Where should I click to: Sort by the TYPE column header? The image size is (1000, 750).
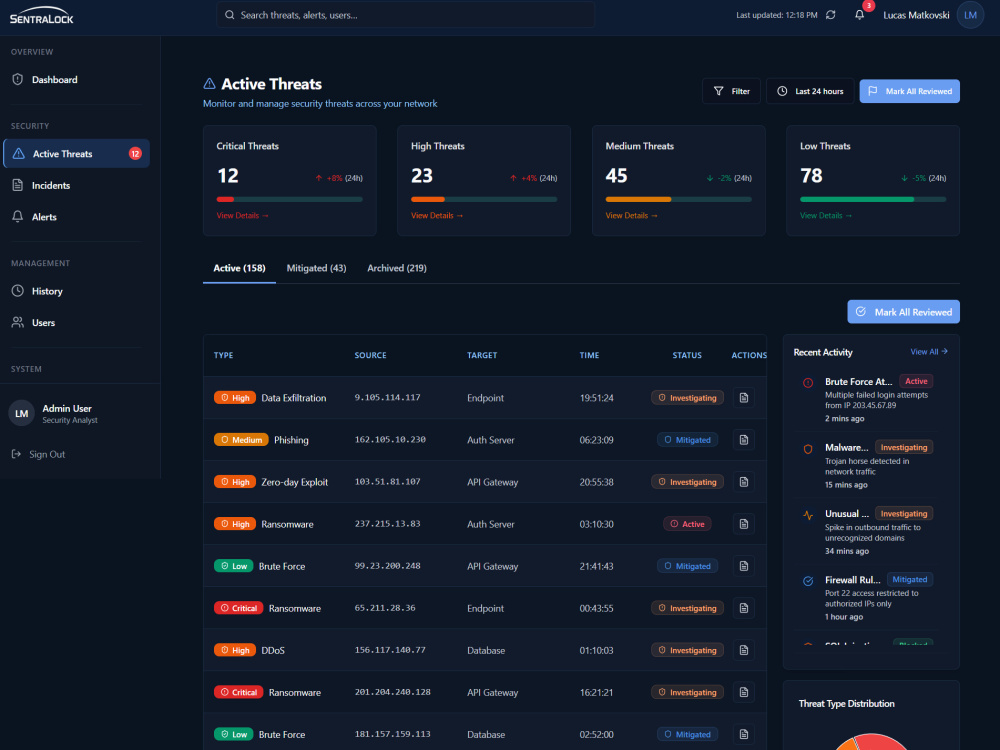(223, 355)
